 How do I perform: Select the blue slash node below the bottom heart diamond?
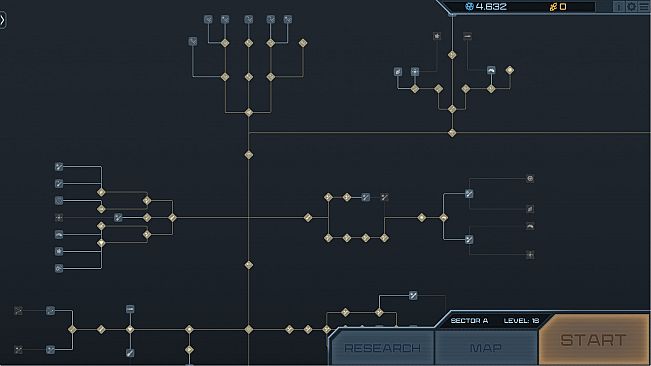tap(130, 353)
